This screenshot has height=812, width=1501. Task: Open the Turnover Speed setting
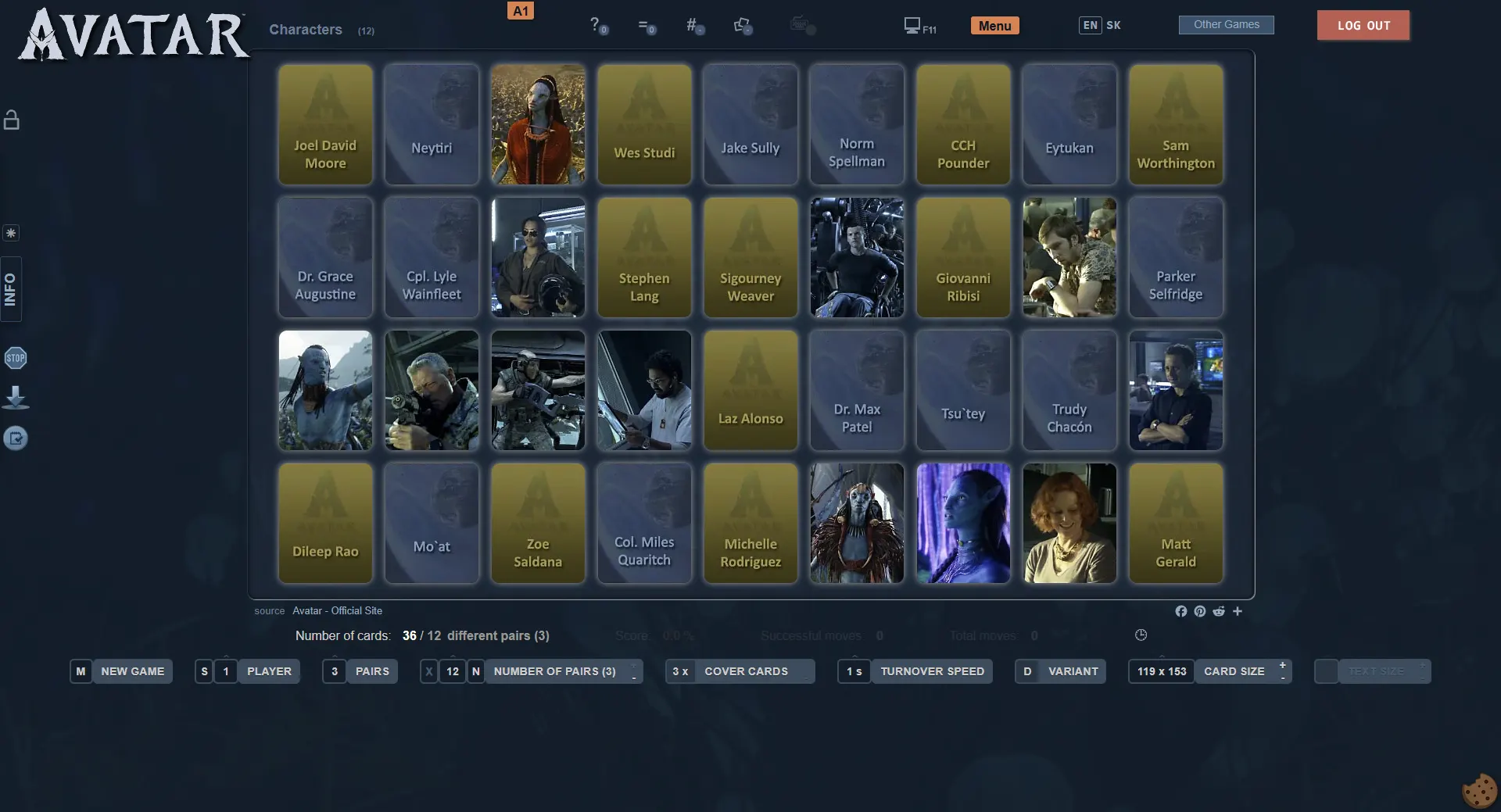tap(931, 671)
